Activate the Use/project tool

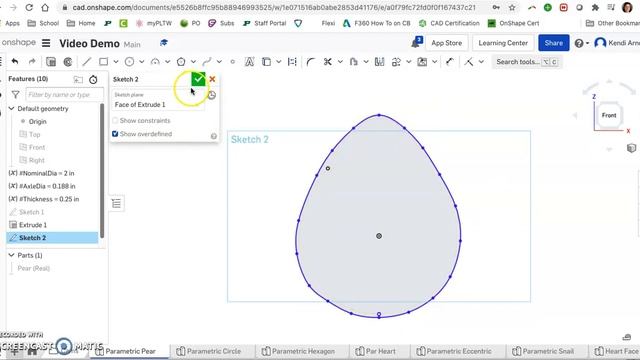[266, 62]
